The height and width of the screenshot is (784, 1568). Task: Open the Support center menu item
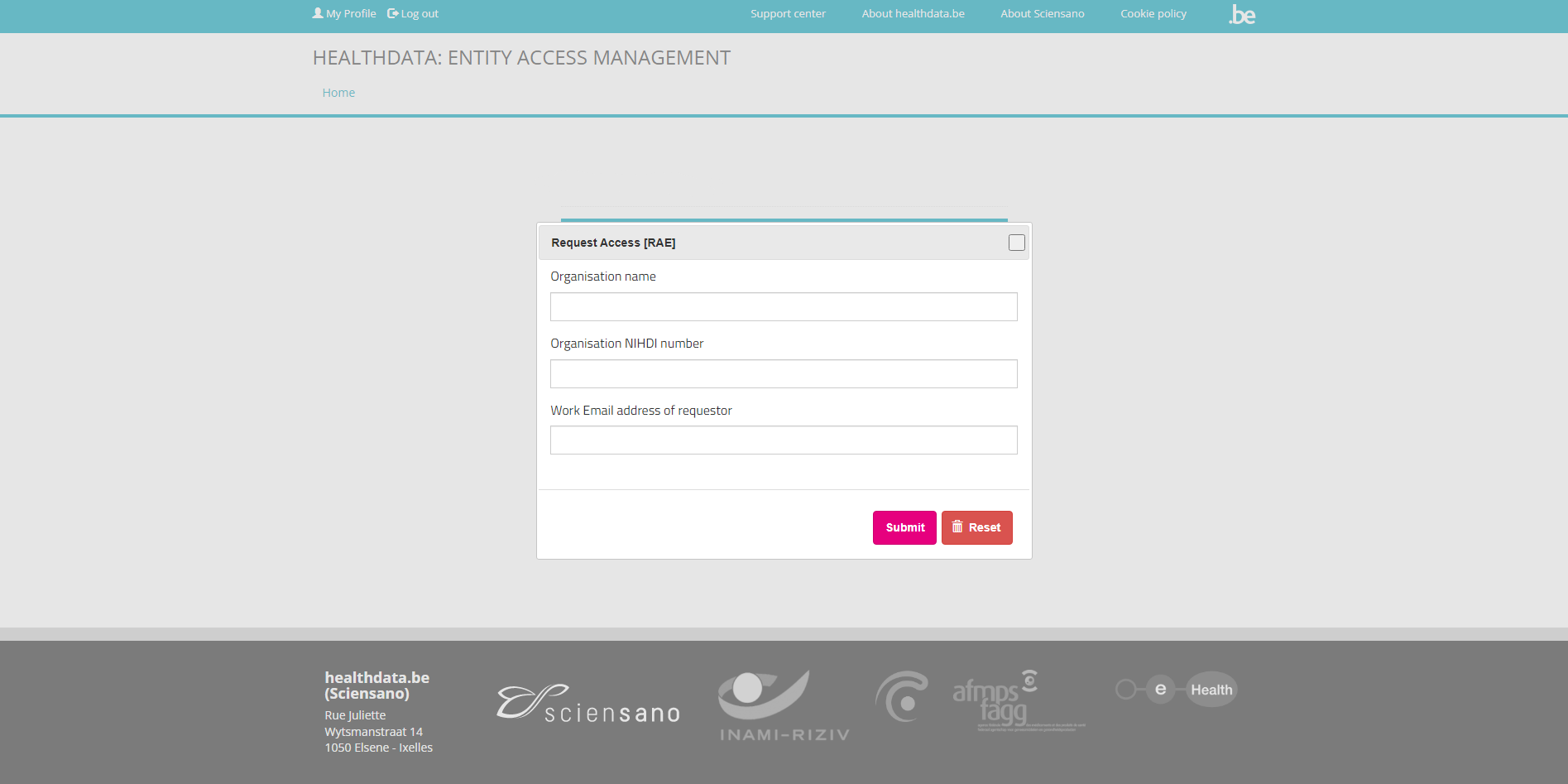tap(788, 14)
